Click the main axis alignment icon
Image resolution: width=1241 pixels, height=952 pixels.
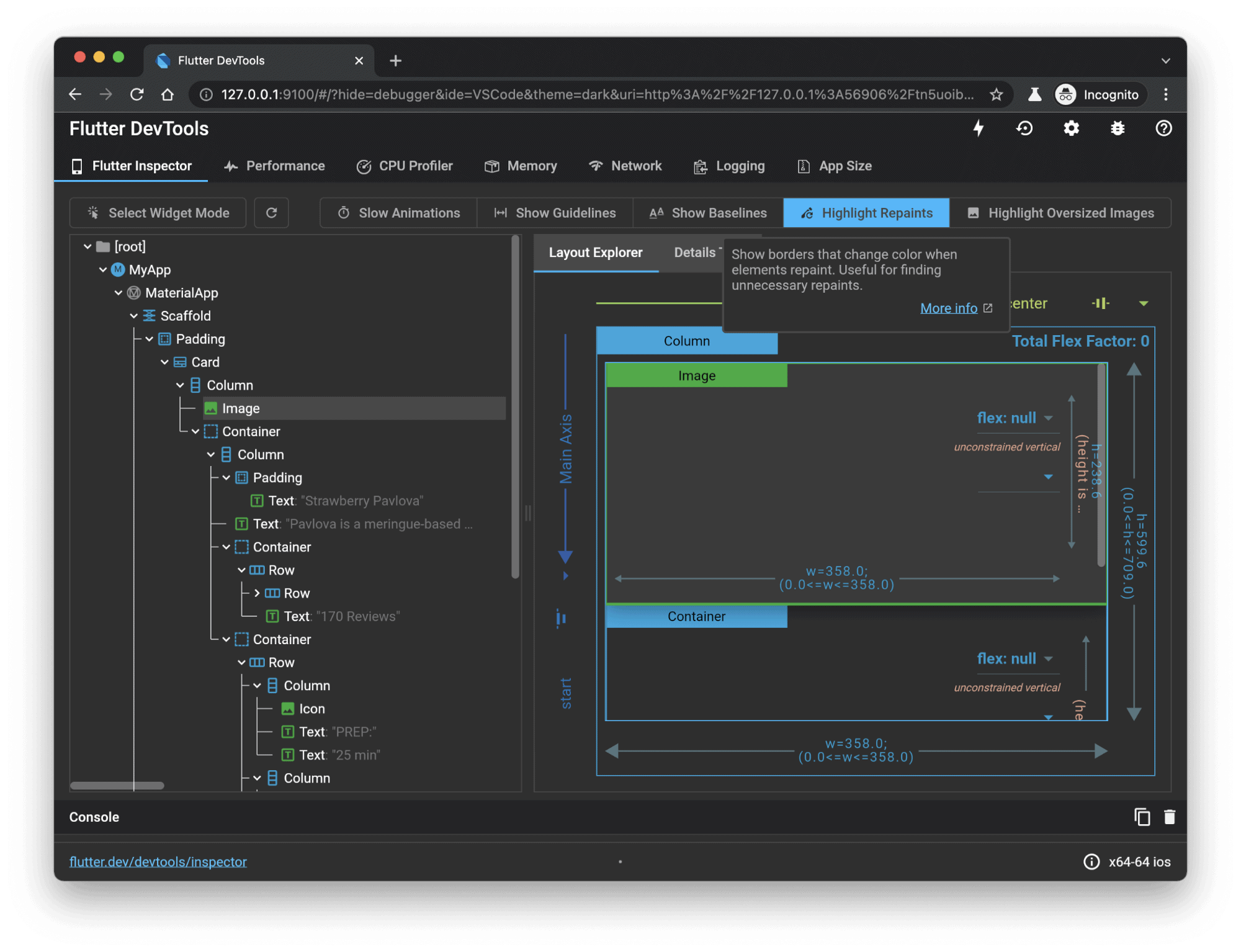tap(562, 618)
